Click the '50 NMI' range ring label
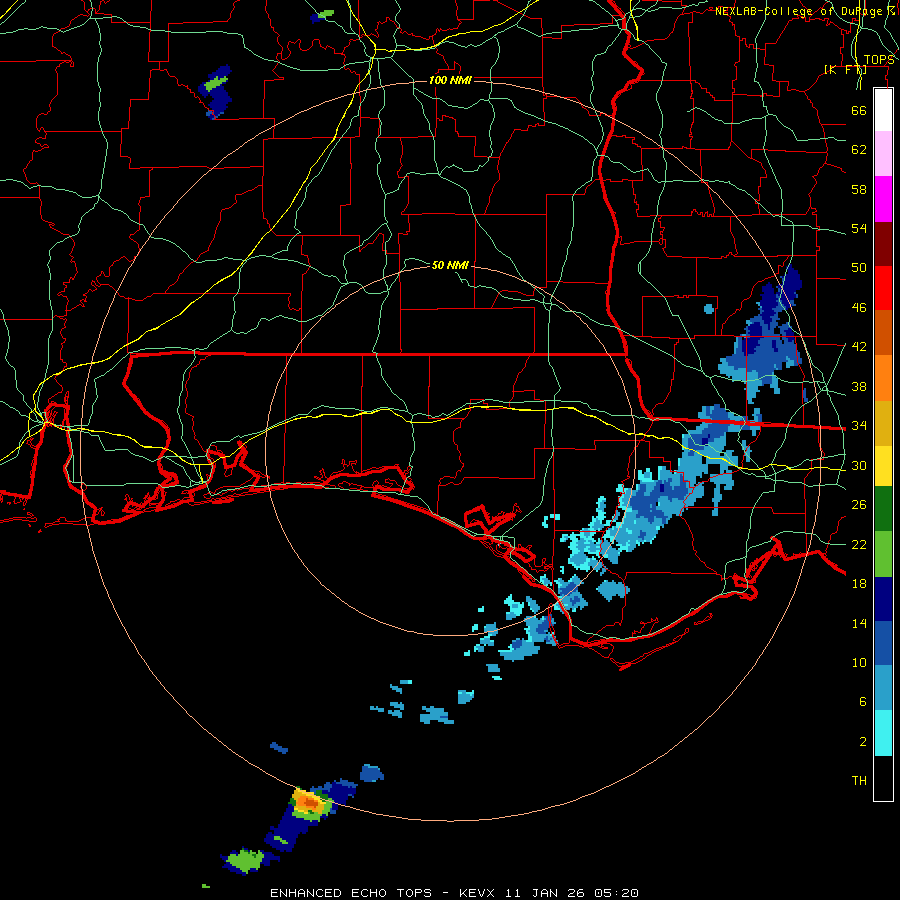Image resolution: width=900 pixels, height=900 pixels. click(x=450, y=265)
